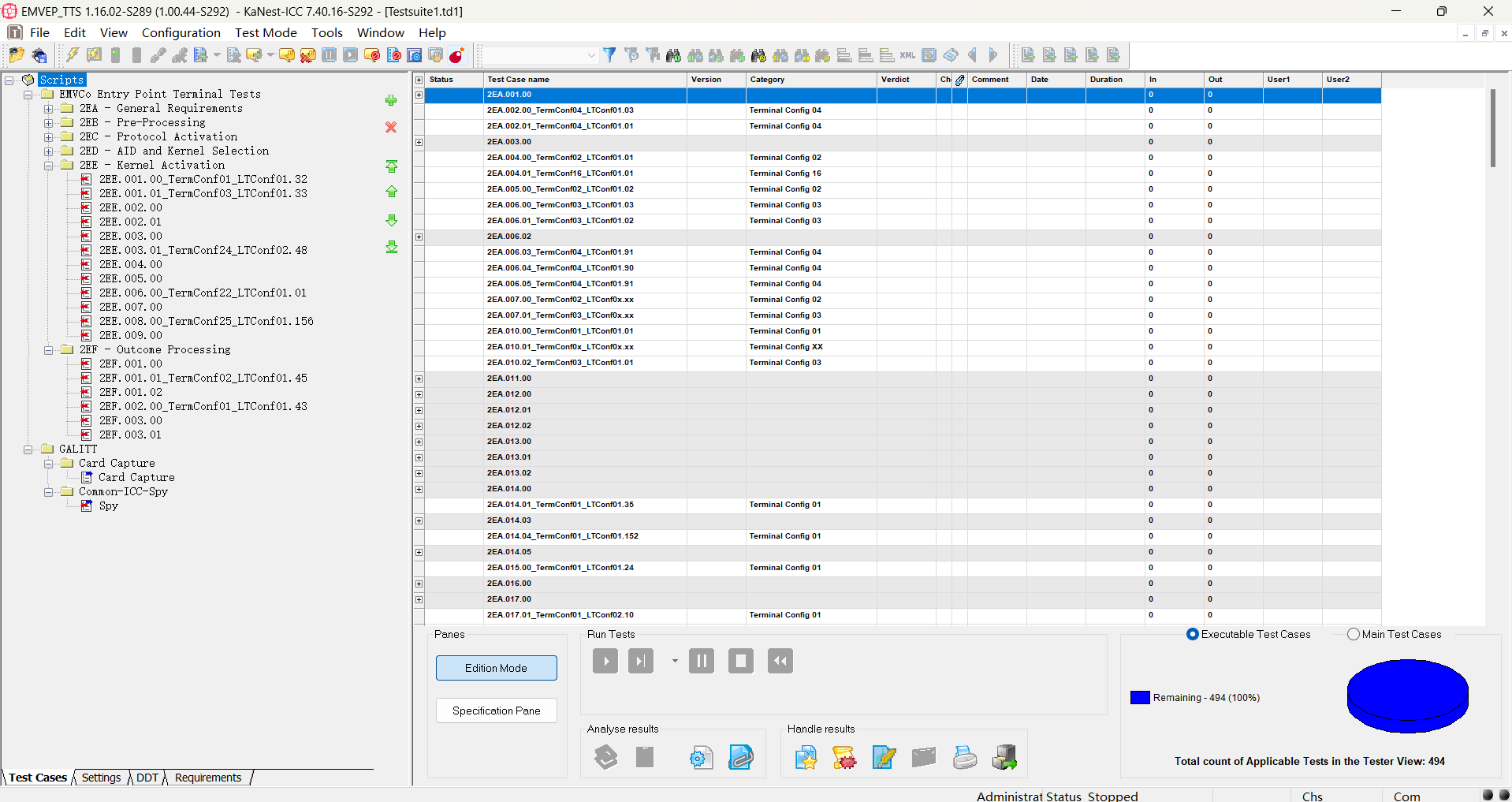This screenshot has width=1512, height=802.
Task: Click the blue Remaining legend color swatch
Action: [x=1139, y=698]
